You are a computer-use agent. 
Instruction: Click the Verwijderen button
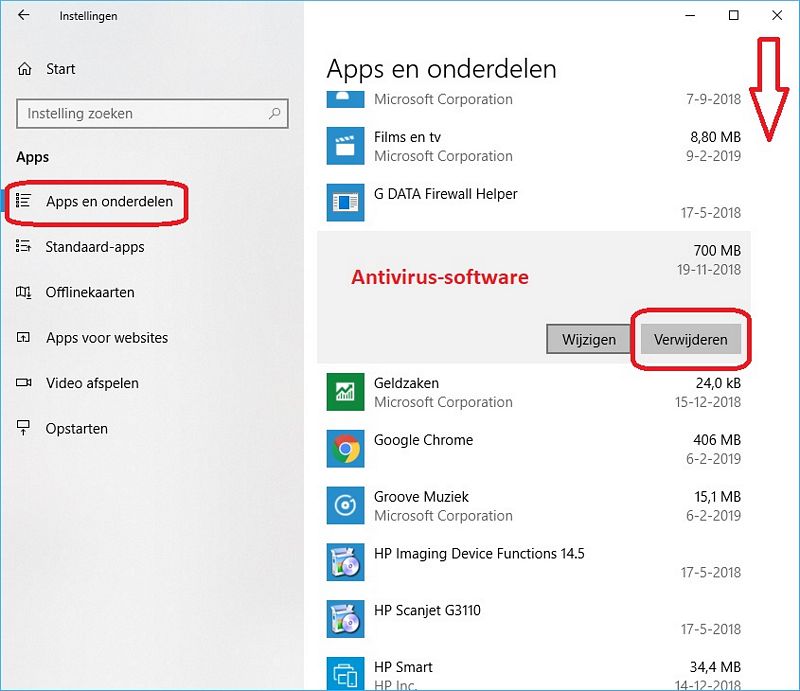pos(691,339)
